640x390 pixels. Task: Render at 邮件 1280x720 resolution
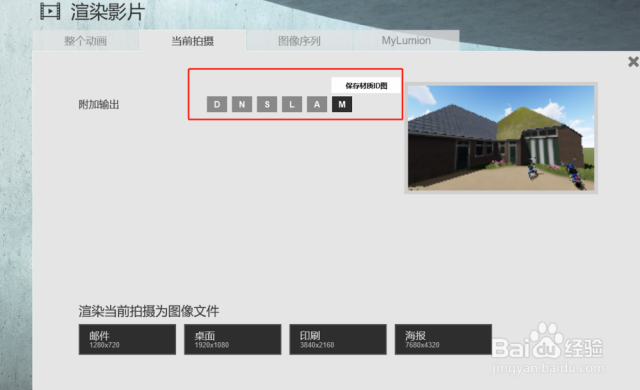pyautogui.click(x=127, y=339)
